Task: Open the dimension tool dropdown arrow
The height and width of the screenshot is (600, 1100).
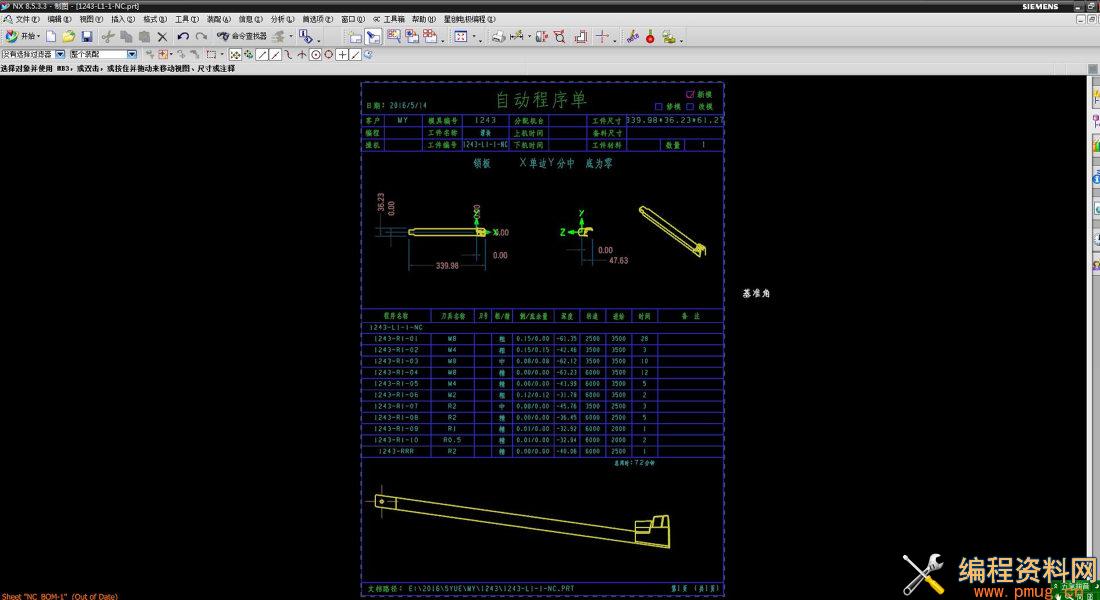Action: pyautogui.click(x=529, y=36)
